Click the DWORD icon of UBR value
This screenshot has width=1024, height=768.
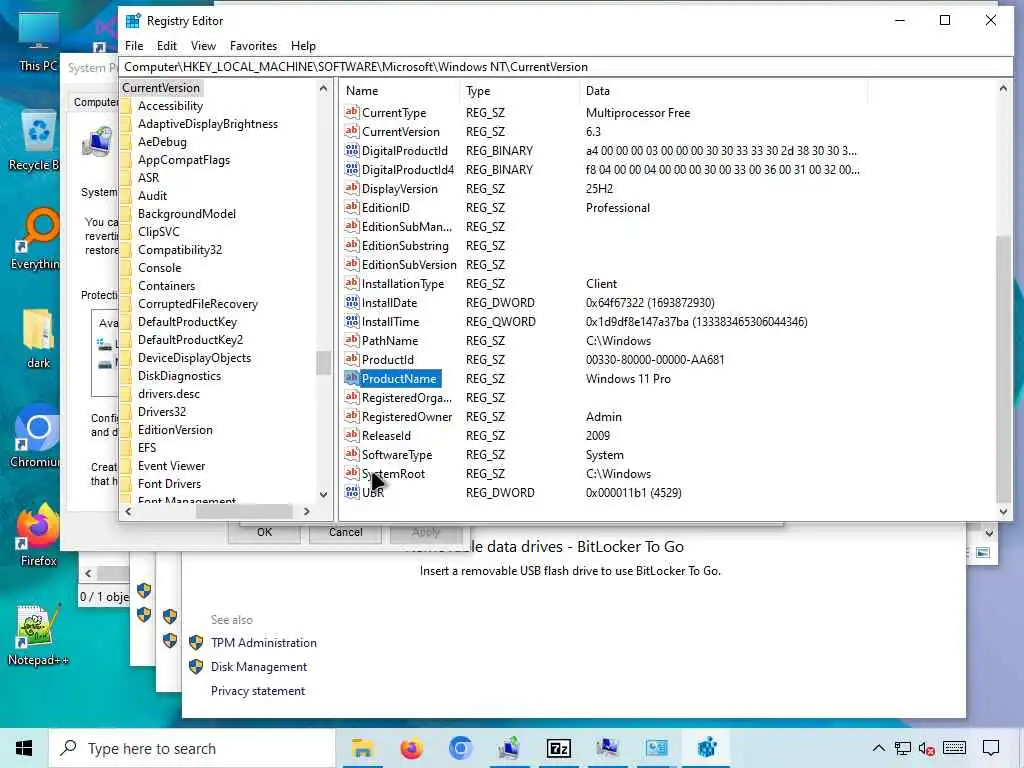[x=351, y=492]
